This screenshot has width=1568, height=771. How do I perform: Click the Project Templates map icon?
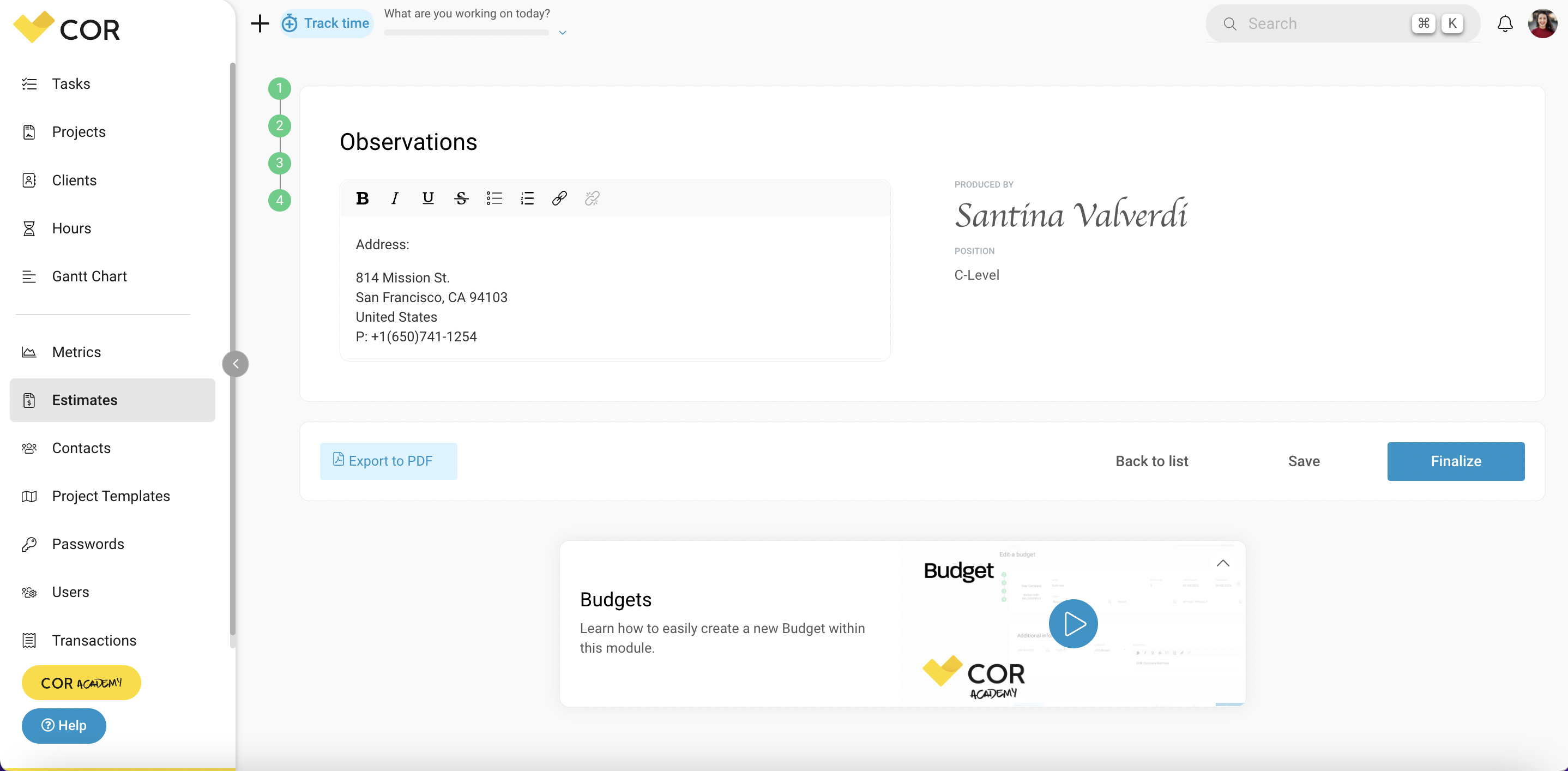(29, 496)
